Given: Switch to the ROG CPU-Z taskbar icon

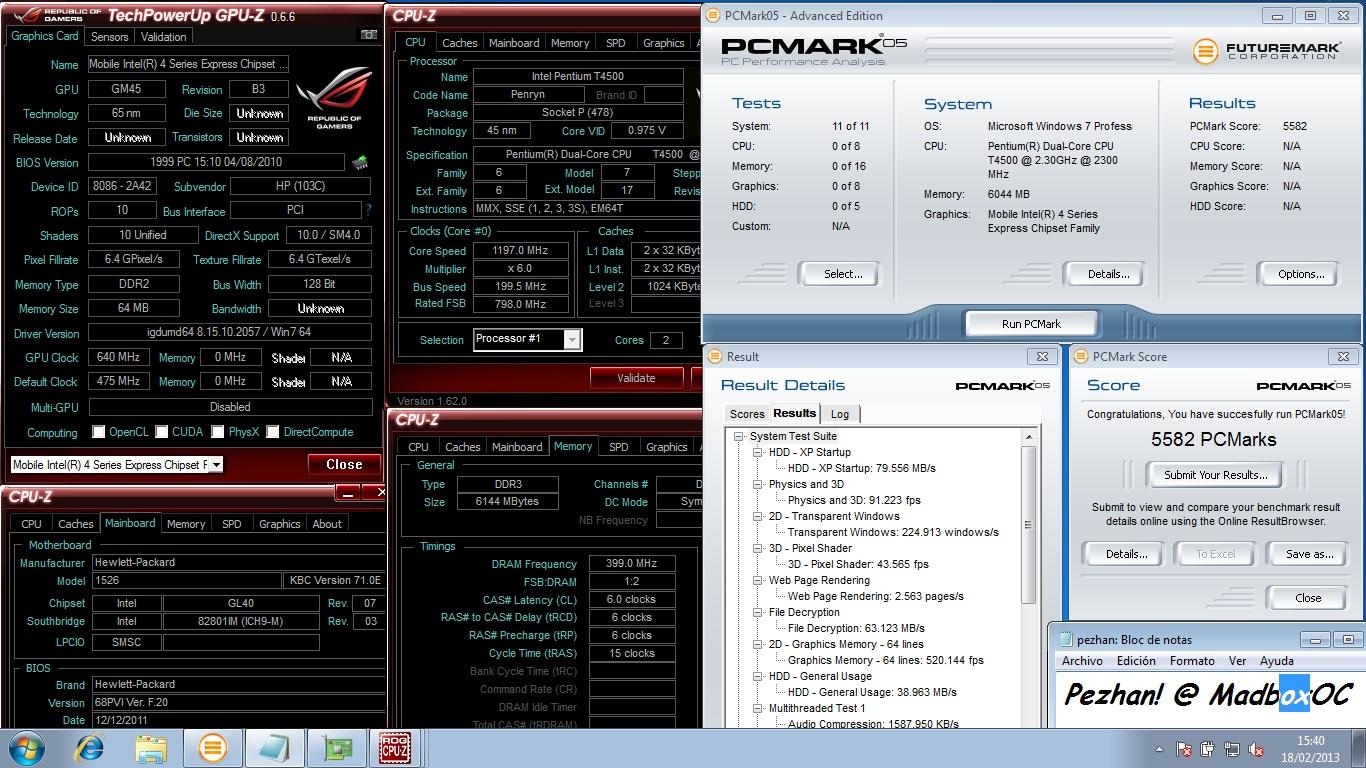Looking at the screenshot, I should (x=395, y=747).
